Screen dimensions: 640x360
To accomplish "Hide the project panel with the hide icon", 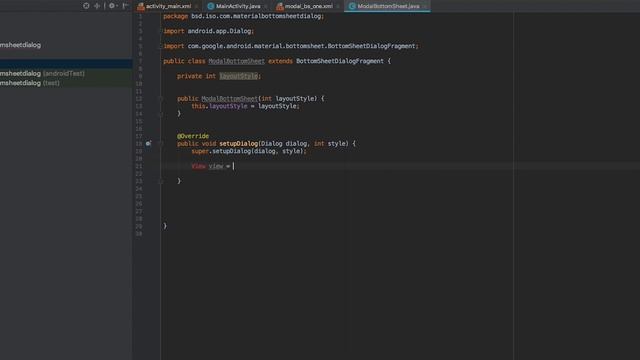I will [125, 6].
